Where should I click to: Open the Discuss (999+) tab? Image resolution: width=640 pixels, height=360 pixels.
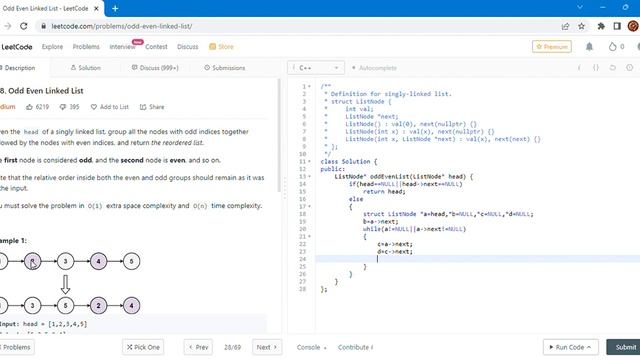point(155,68)
